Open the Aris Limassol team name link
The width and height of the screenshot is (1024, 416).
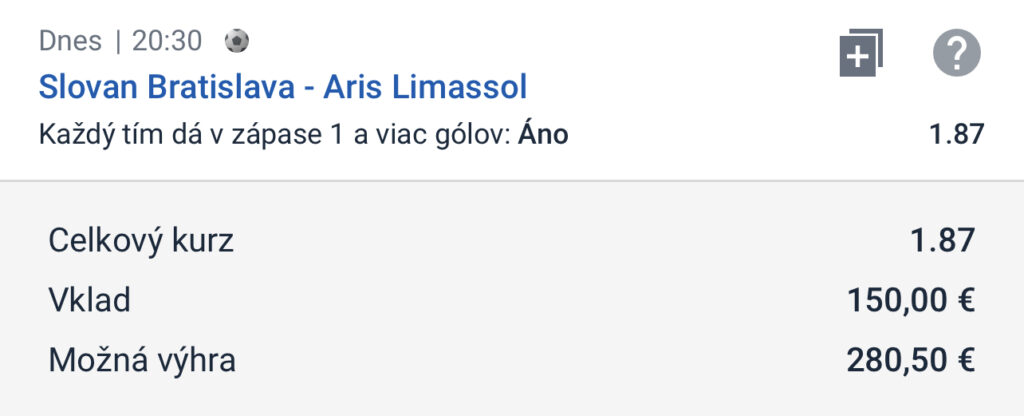[425, 87]
